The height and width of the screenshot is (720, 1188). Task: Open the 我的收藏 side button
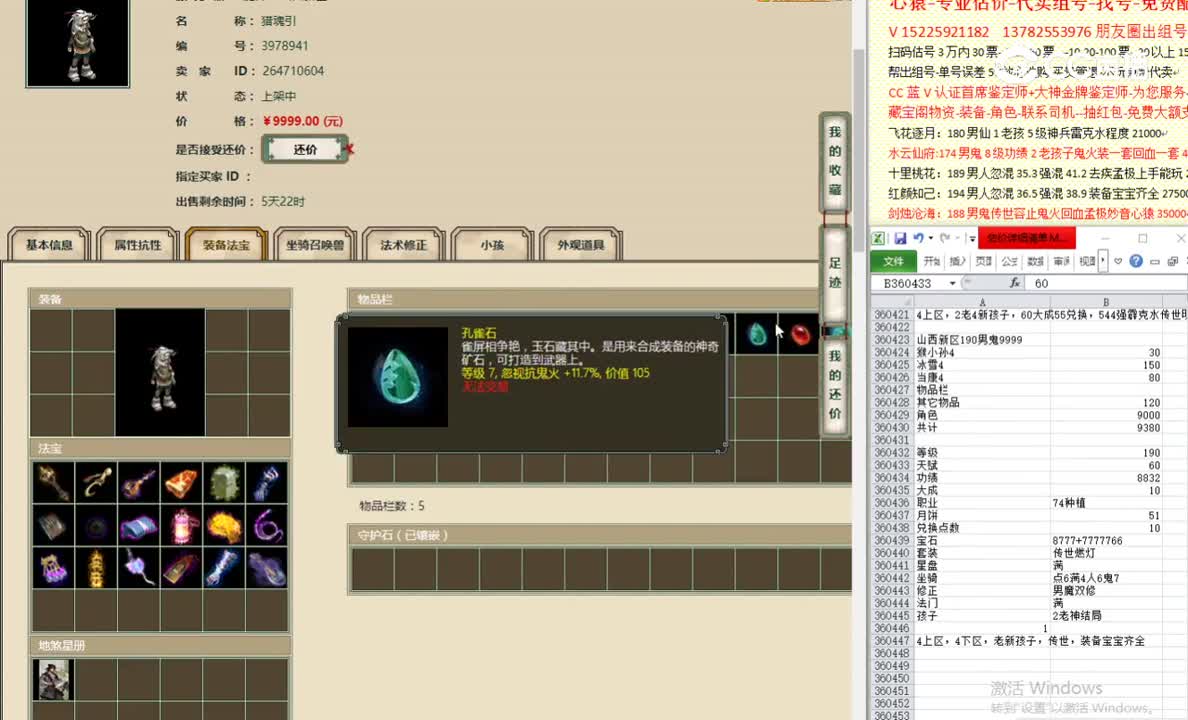[834, 161]
